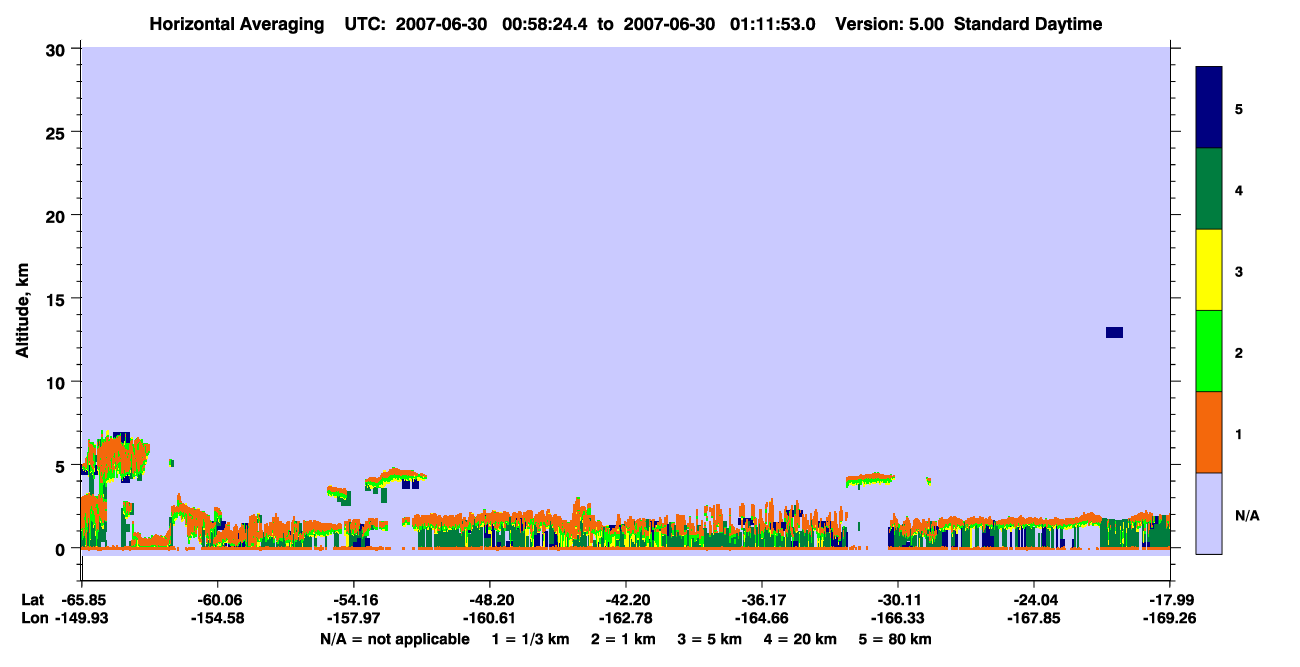Click the longitude value '-157.97'
The height and width of the screenshot is (667, 1300).
tap(353, 618)
